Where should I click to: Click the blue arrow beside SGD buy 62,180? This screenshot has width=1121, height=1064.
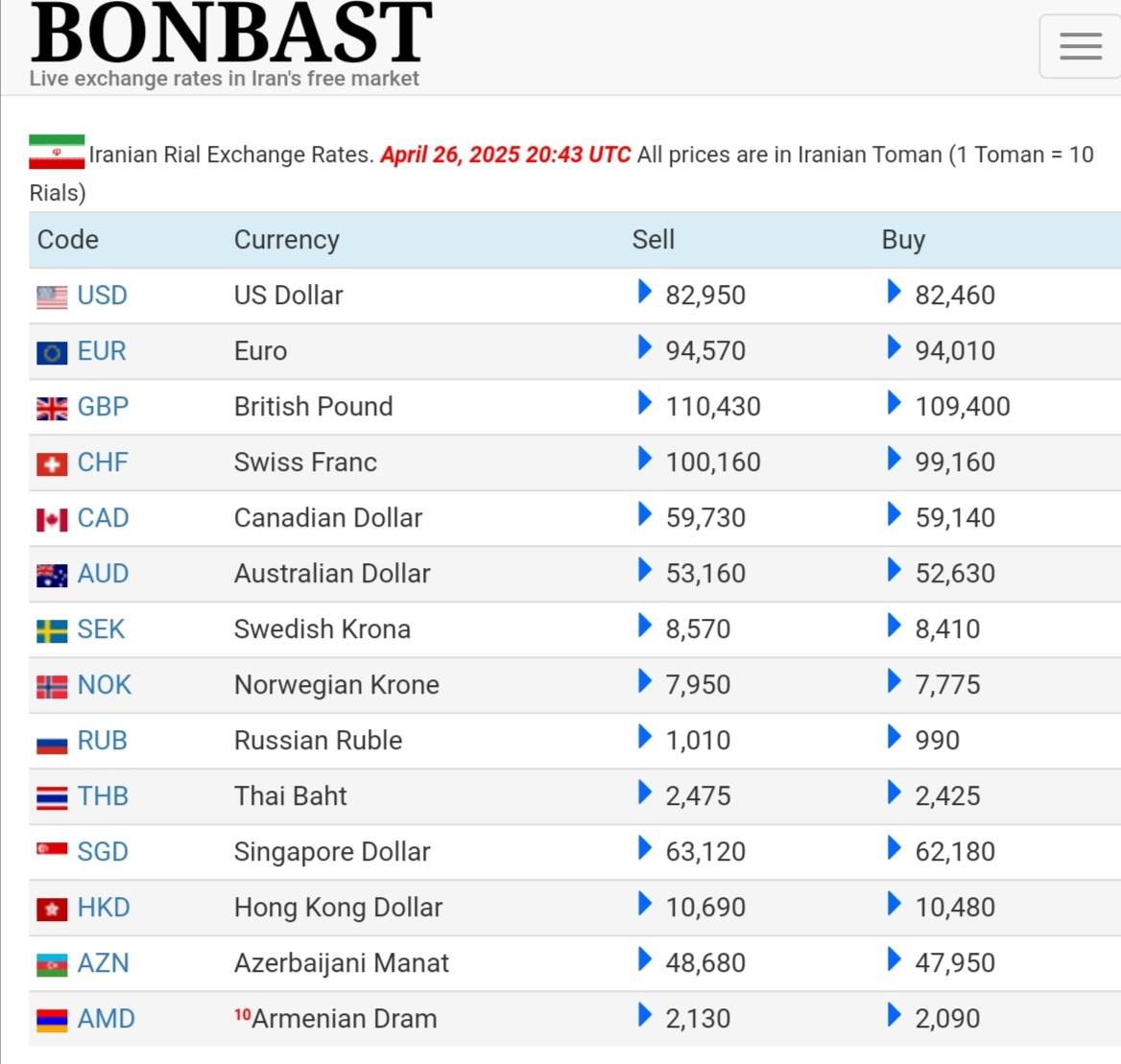click(894, 849)
